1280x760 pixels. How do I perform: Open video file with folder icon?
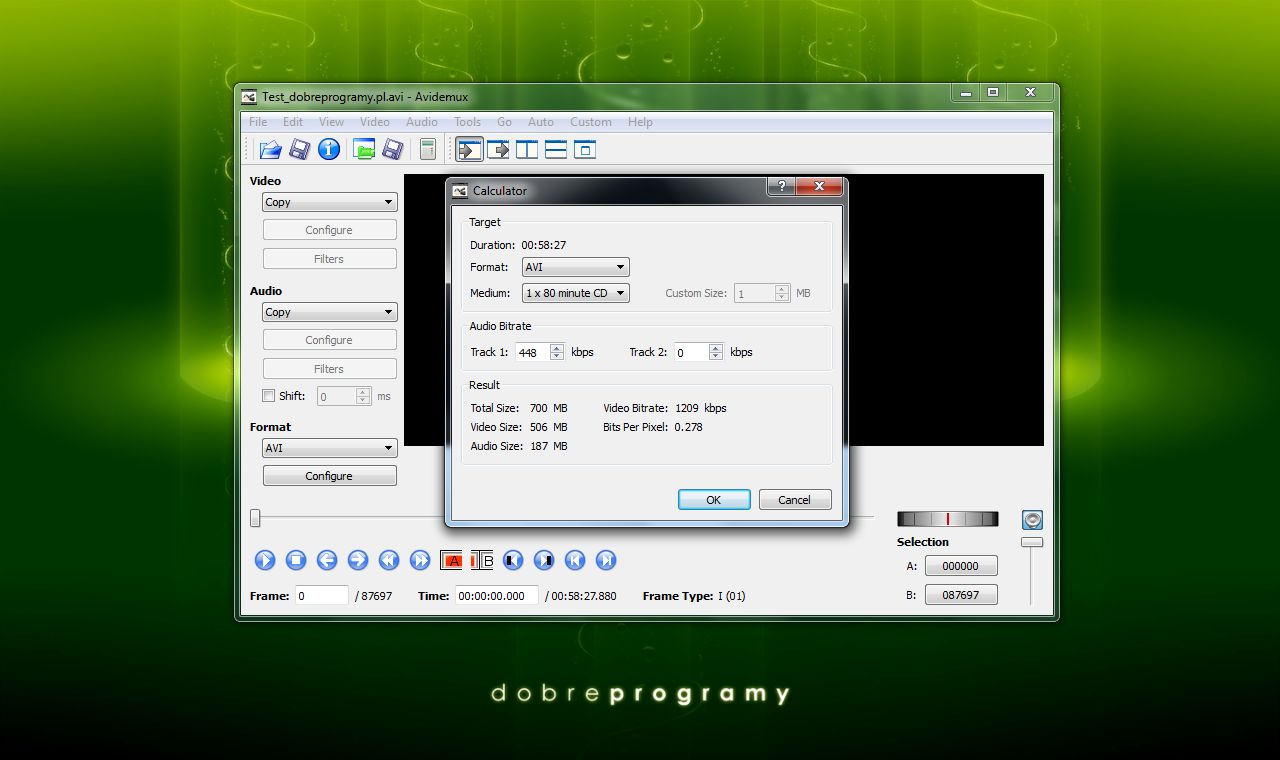point(270,150)
